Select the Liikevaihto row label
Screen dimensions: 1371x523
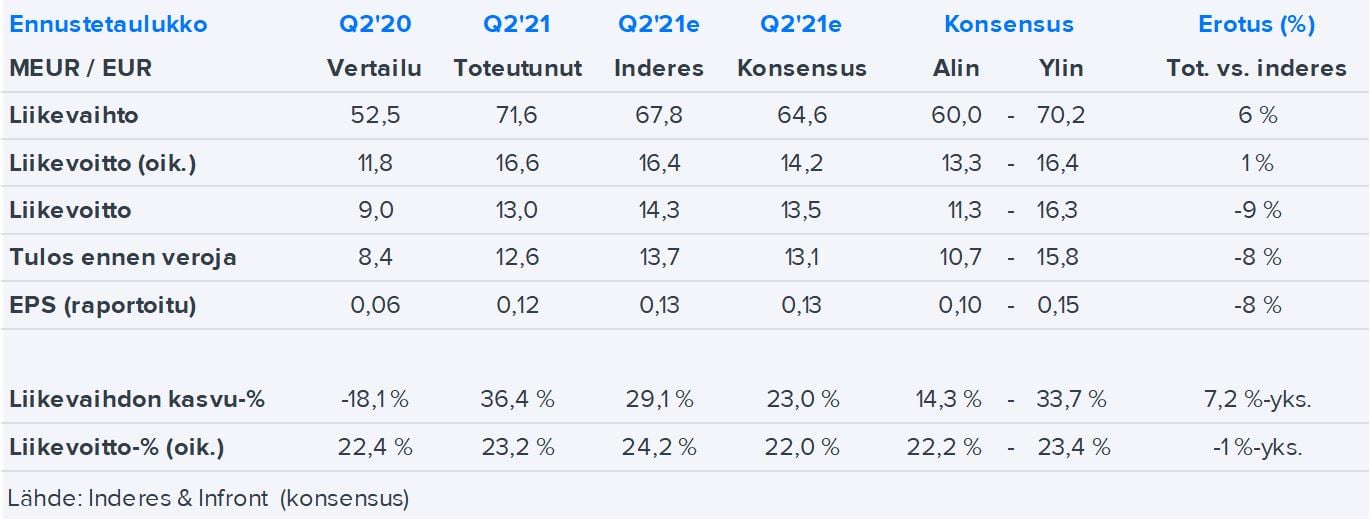point(74,115)
